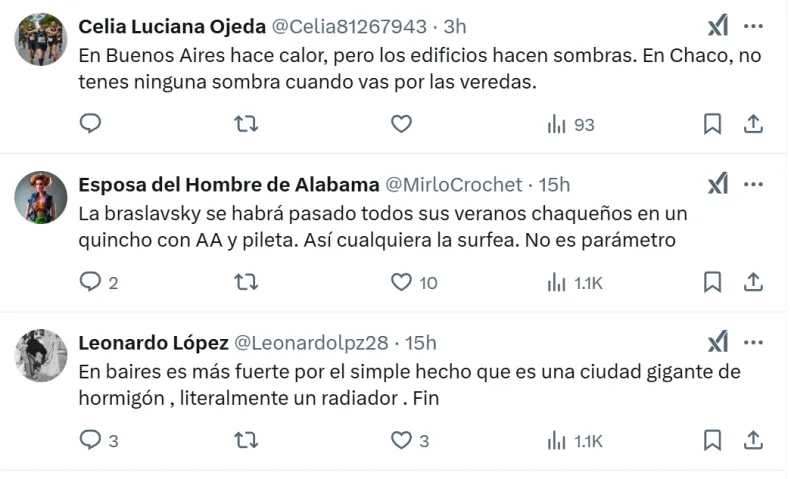This screenshot has width=790, height=479.
Task: Open Grok icon on Celia's tweet
Action: [718, 26]
